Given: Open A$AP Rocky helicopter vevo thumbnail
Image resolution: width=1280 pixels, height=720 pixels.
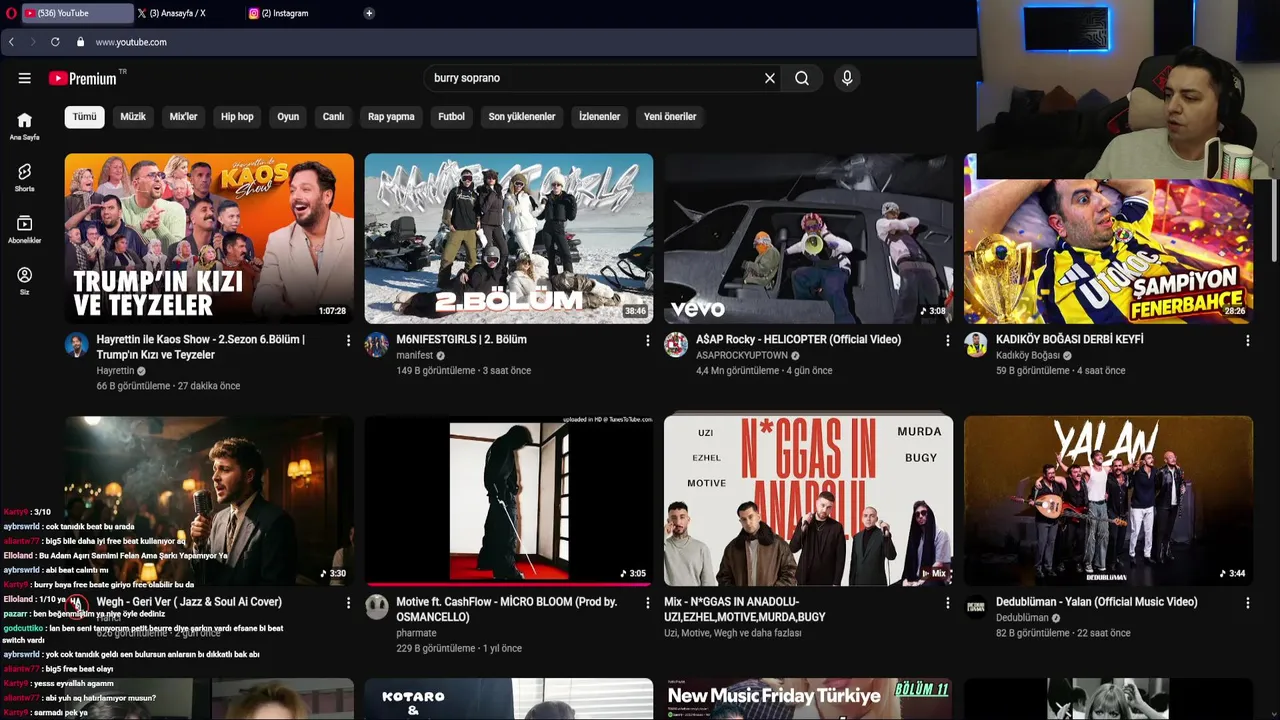Looking at the screenshot, I should pos(808,238).
